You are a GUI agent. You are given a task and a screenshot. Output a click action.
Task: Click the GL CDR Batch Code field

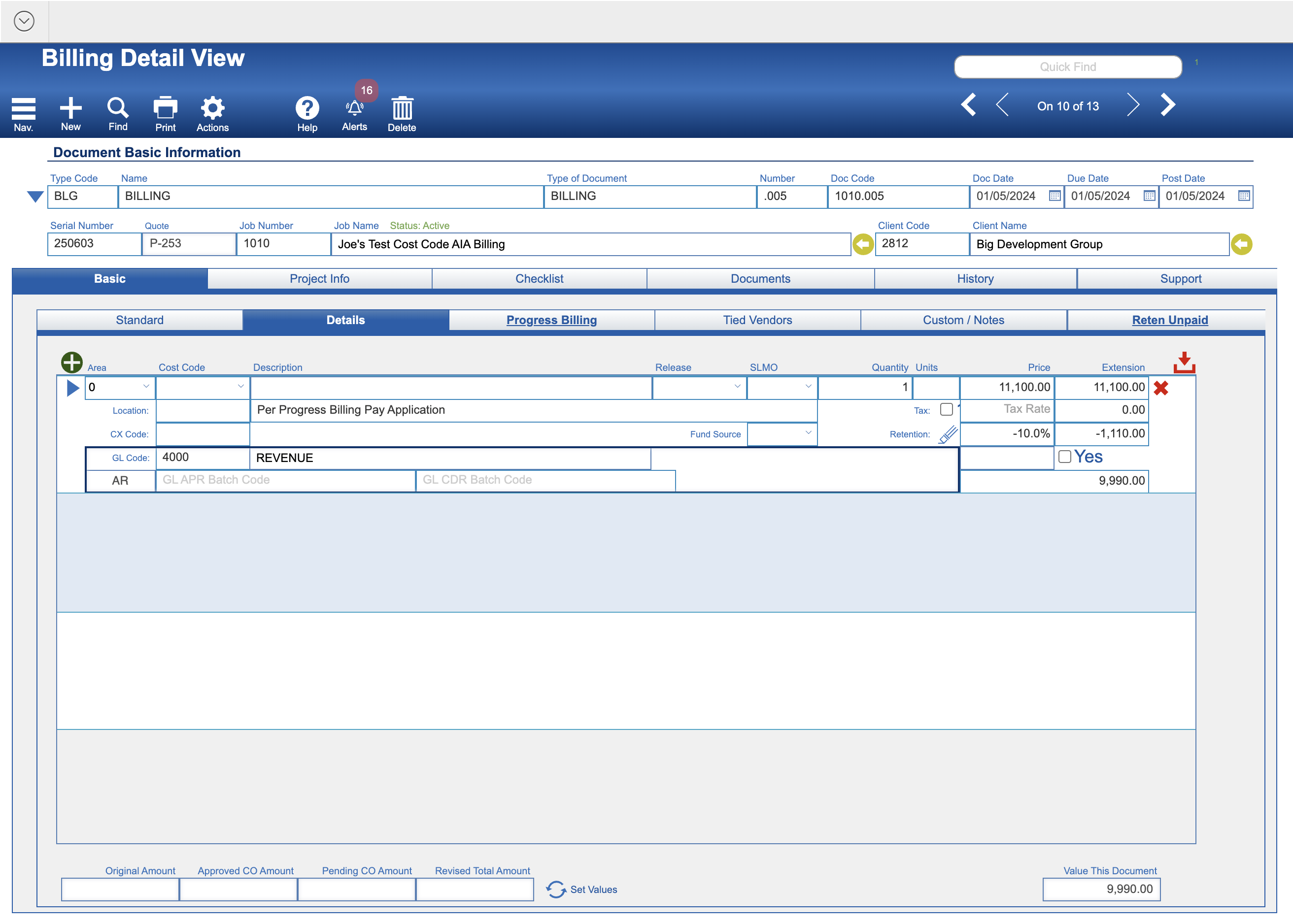pyautogui.click(x=546, y=480)
